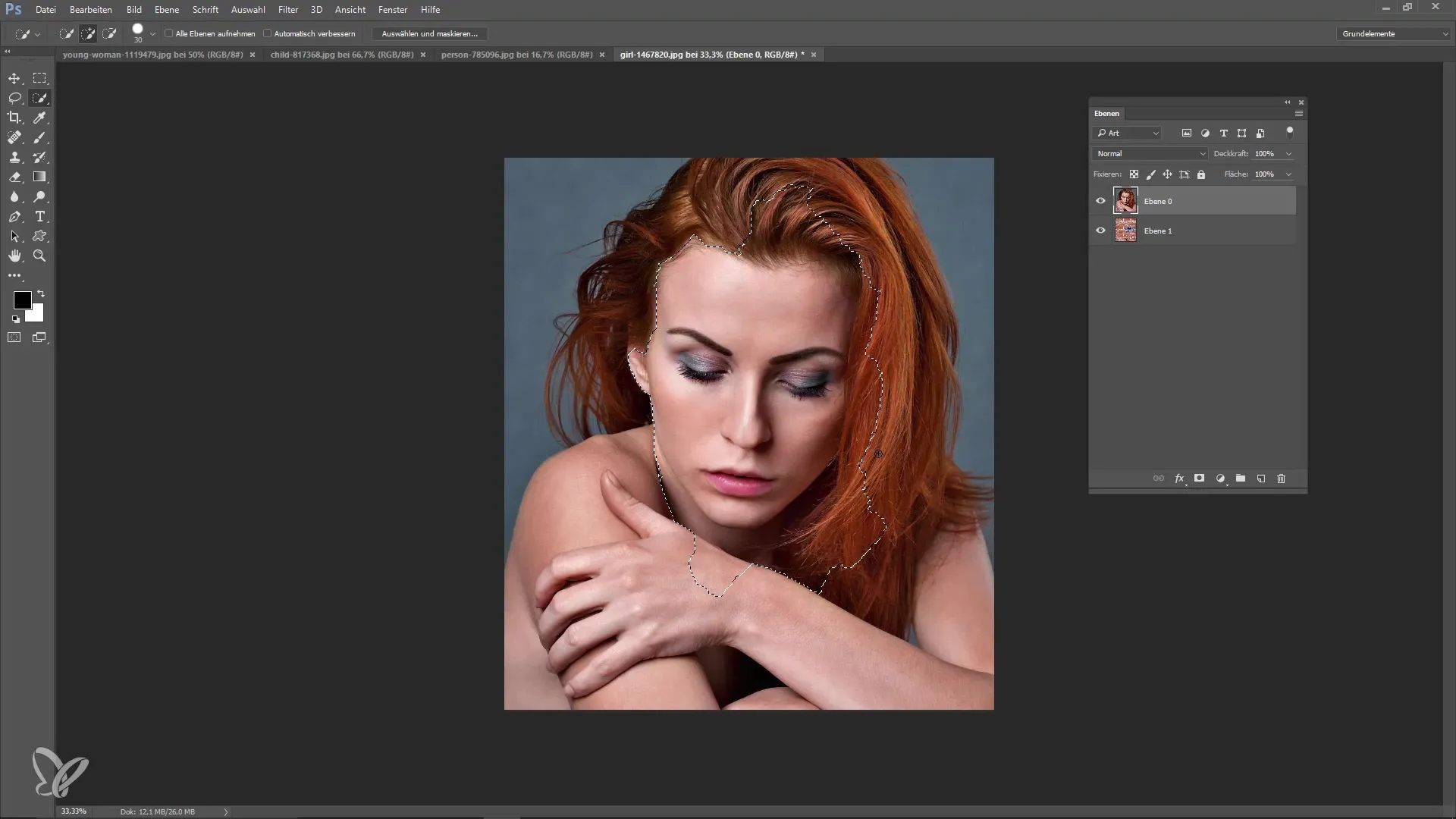Select the Hand tool
This screenshot has width=1456, height=819.
tap(14, 256)
